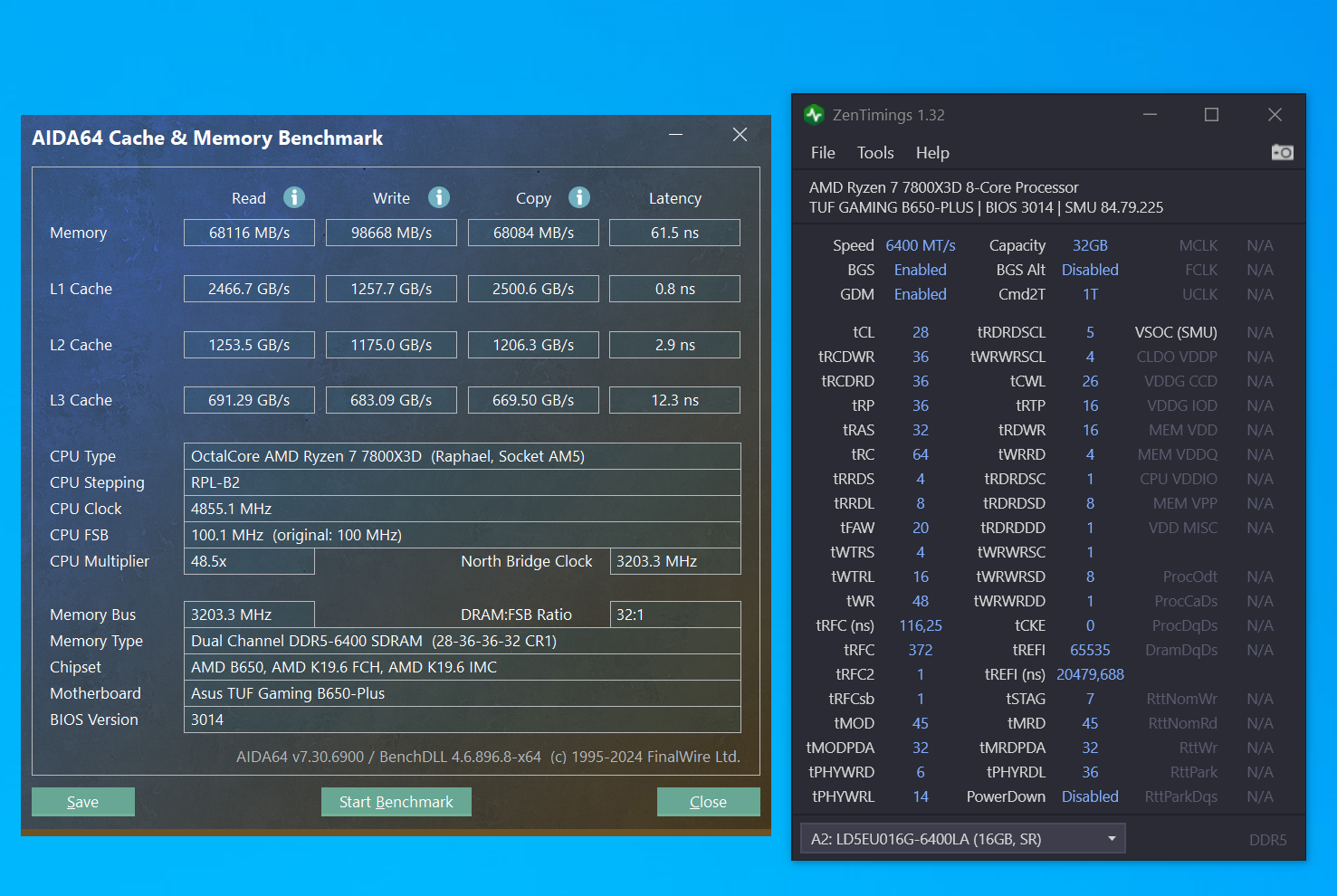Screen dimensions: 1337x896
Task: Click the Save button in AIDA64
Action: (x=83, y=802)
